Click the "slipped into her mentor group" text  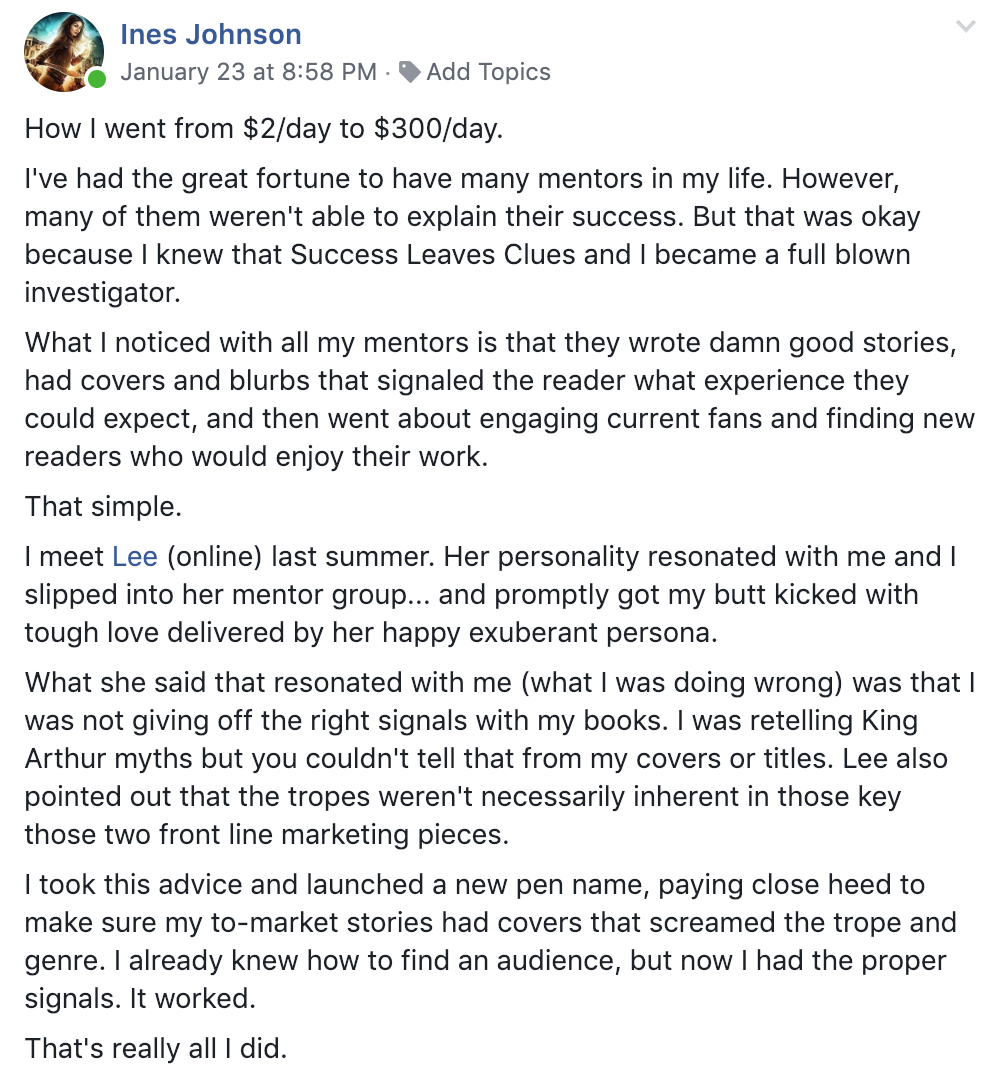coord(216,595)
